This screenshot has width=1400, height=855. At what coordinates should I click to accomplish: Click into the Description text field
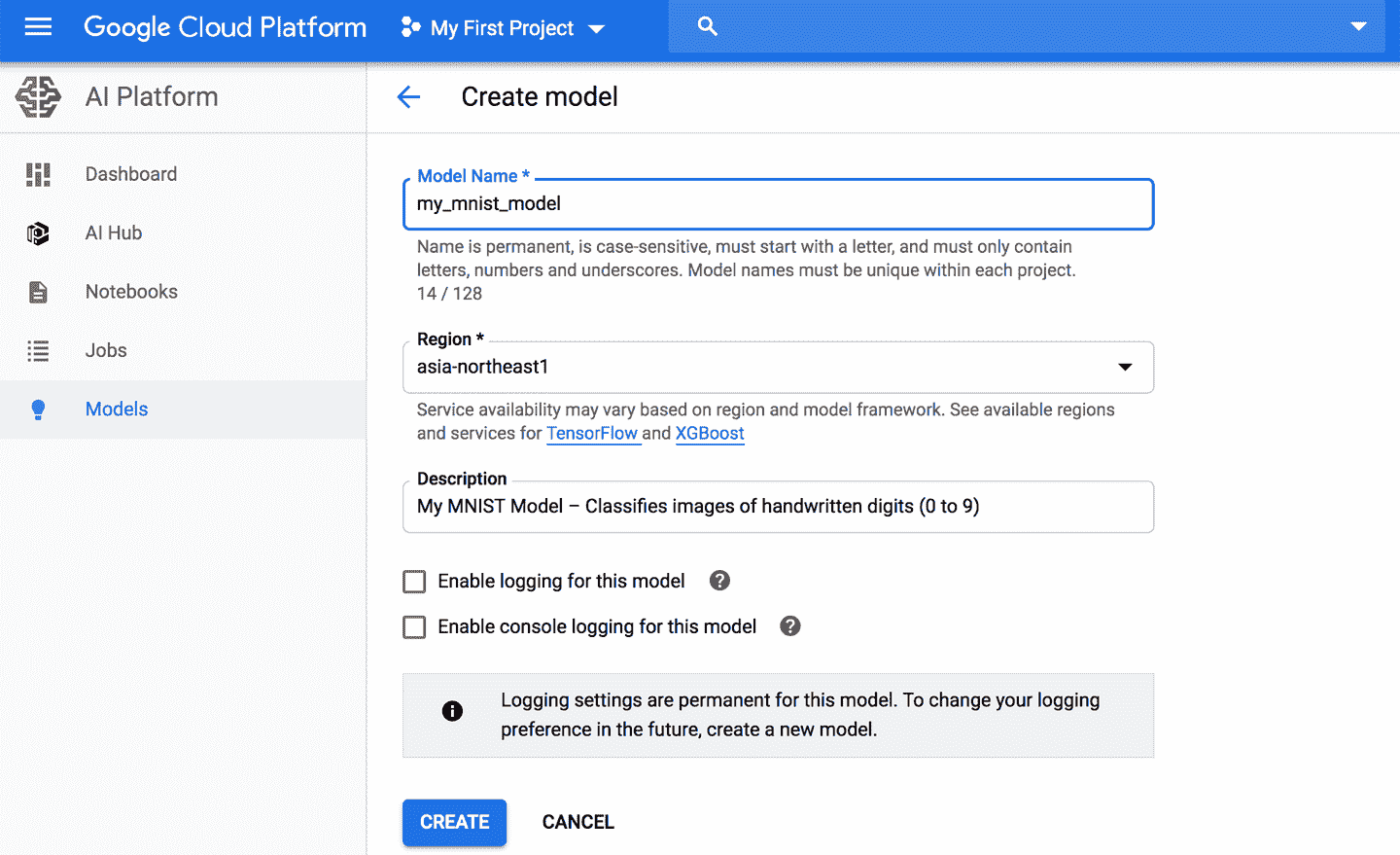(778, 507)
